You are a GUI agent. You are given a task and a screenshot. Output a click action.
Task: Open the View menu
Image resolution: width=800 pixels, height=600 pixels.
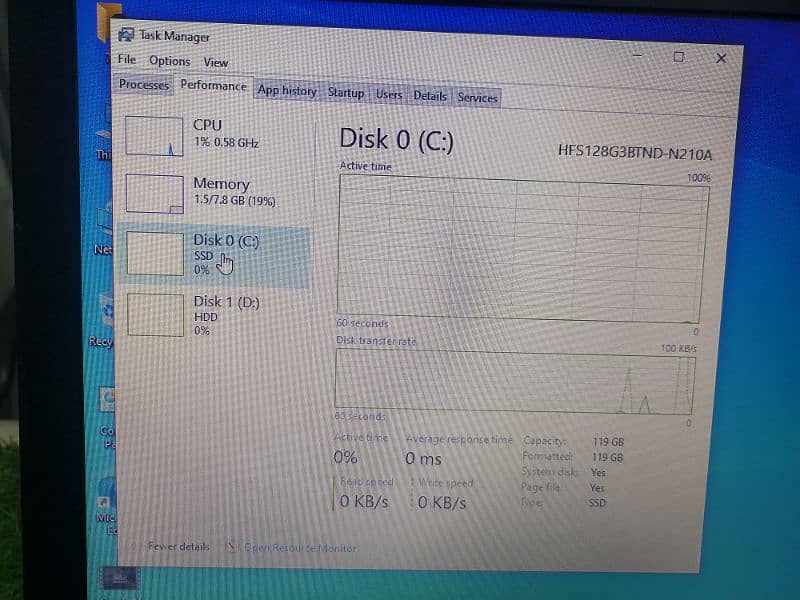coord(215,62)
